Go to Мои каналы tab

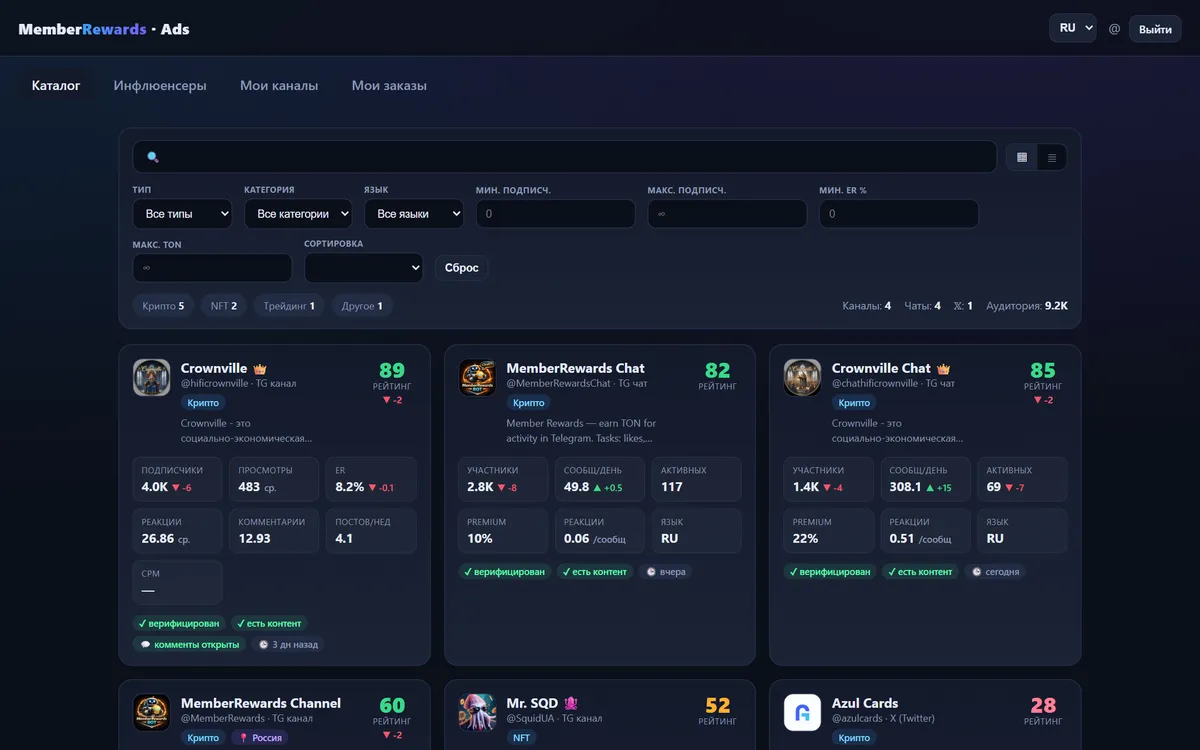[x=279, y=86]
